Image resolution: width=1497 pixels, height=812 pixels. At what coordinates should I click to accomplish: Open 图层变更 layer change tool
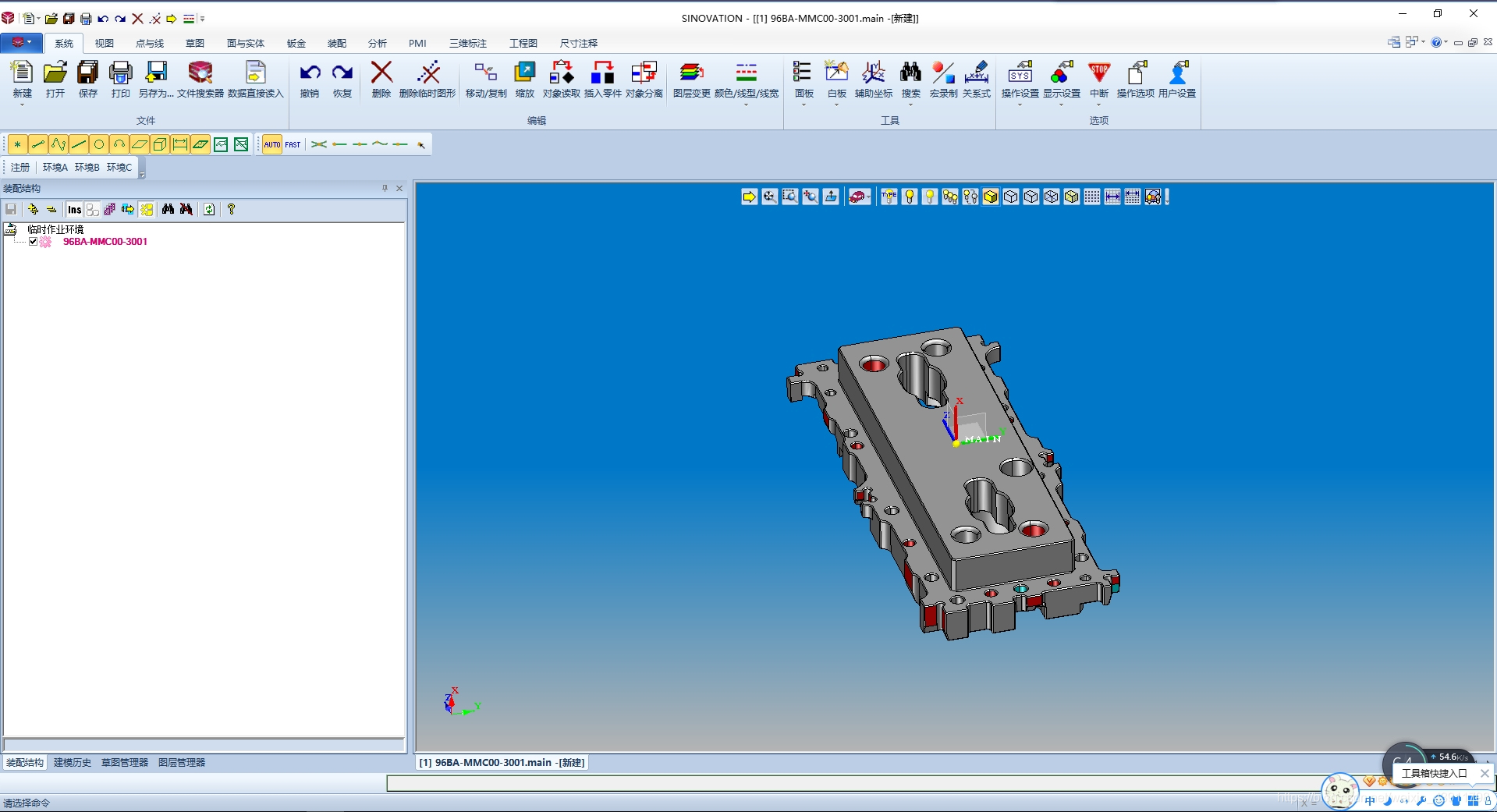click(691, 80)
